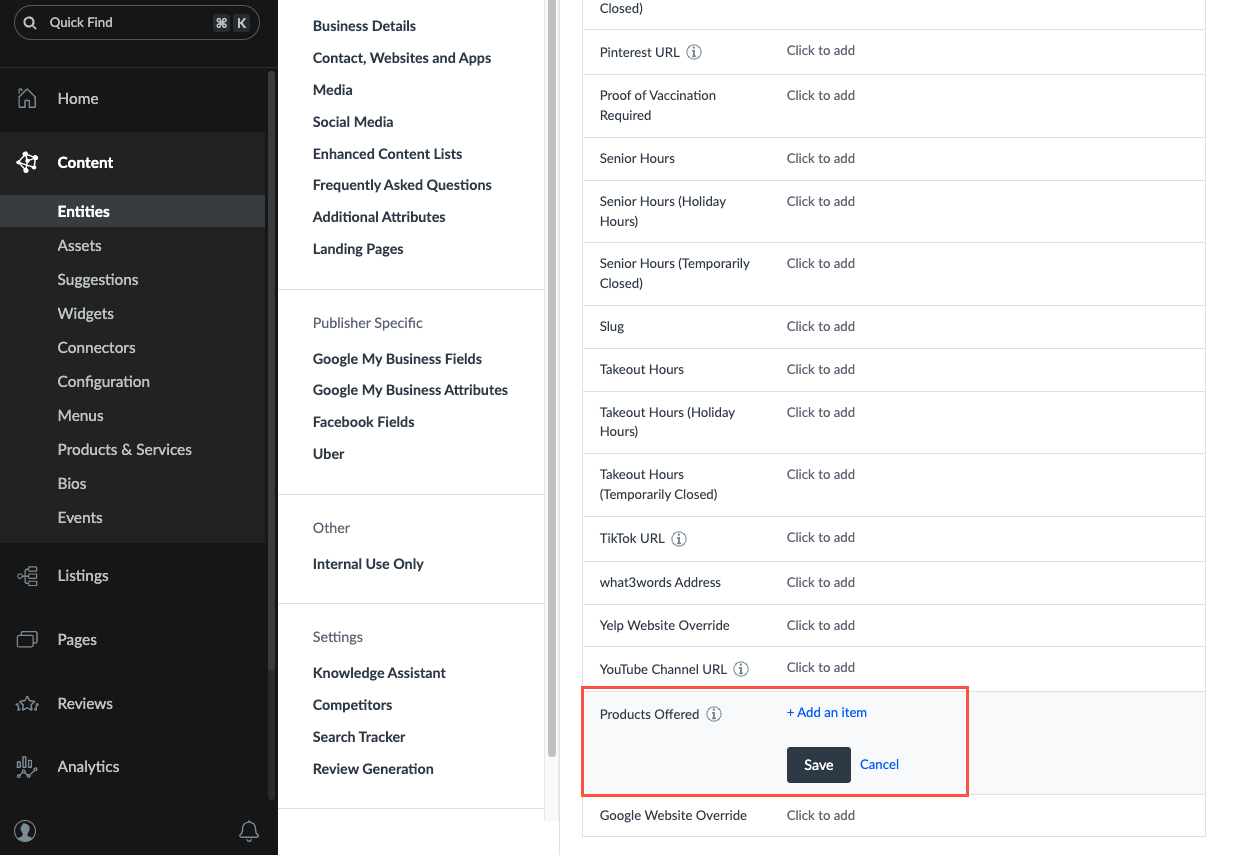Click the Analytics chart icon
Image resolution: width=1237 pixels, height=855 pixels.
(27, 767)
